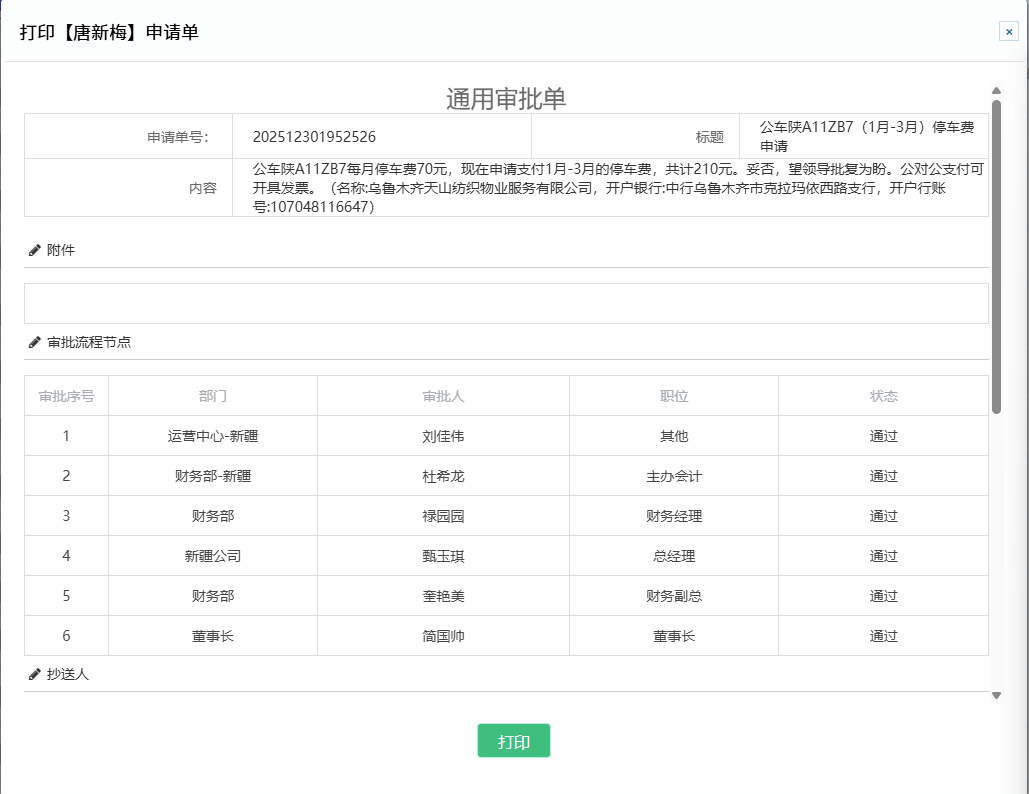Screen dimensions: 1029x794
Task: Select the application number 202512301952526
Action: (314, 137)
